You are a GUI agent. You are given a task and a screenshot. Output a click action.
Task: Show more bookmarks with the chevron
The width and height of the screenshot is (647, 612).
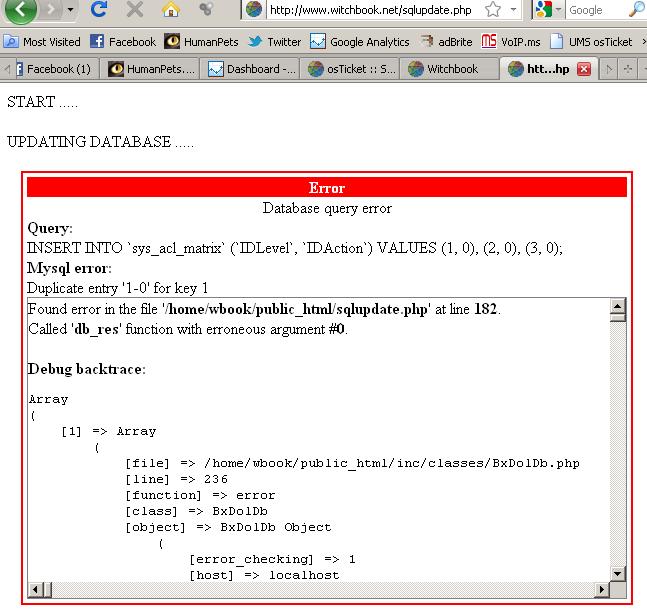pos(643,42)
